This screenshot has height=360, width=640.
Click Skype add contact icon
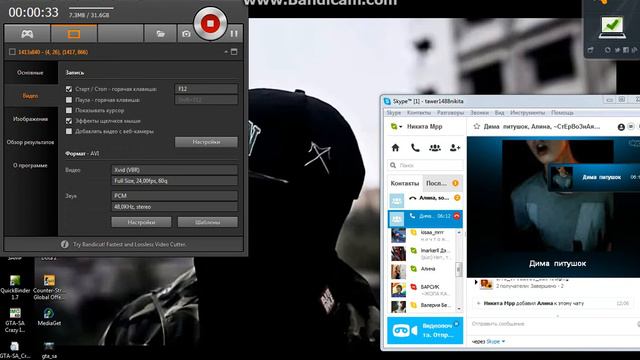[x=455, y=148]
